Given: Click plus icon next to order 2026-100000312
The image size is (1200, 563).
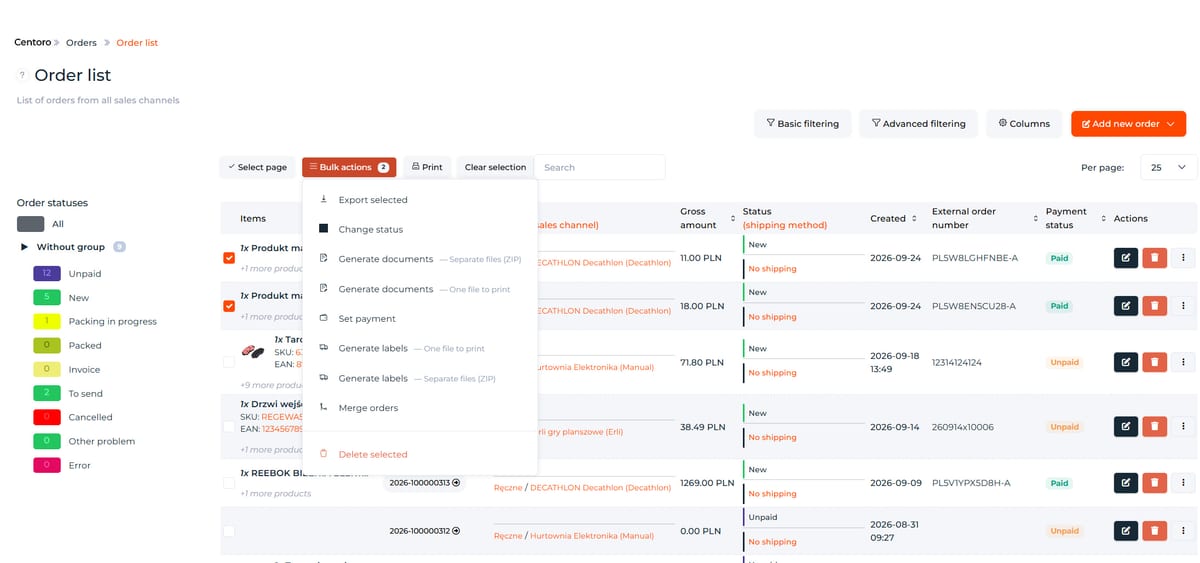Looking at the screenshot, I should coord(456,531).
